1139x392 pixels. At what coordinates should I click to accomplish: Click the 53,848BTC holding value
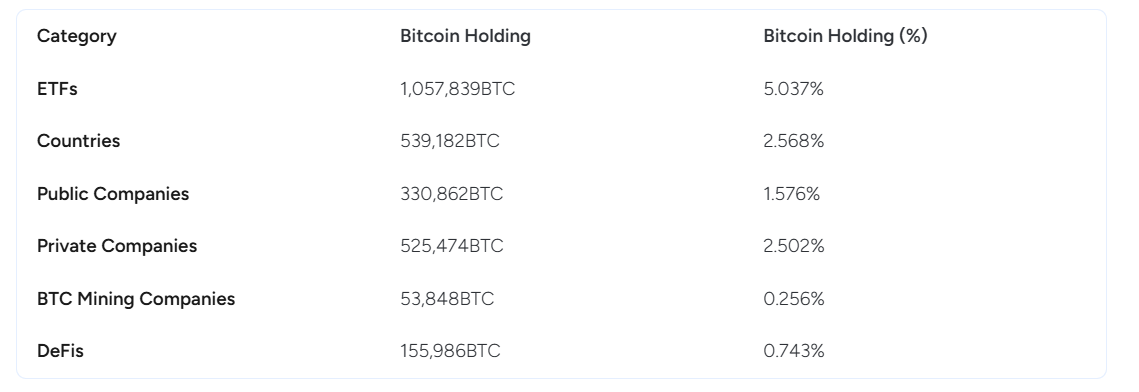click(447, 299)
